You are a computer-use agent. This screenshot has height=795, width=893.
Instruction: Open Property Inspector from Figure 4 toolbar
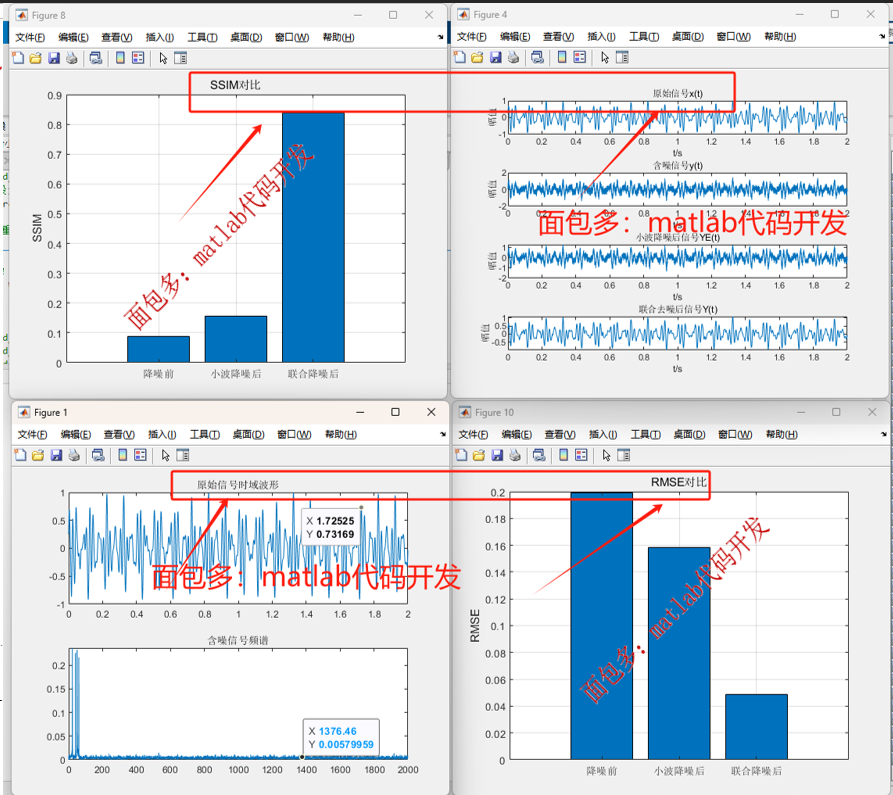(622, 58)
